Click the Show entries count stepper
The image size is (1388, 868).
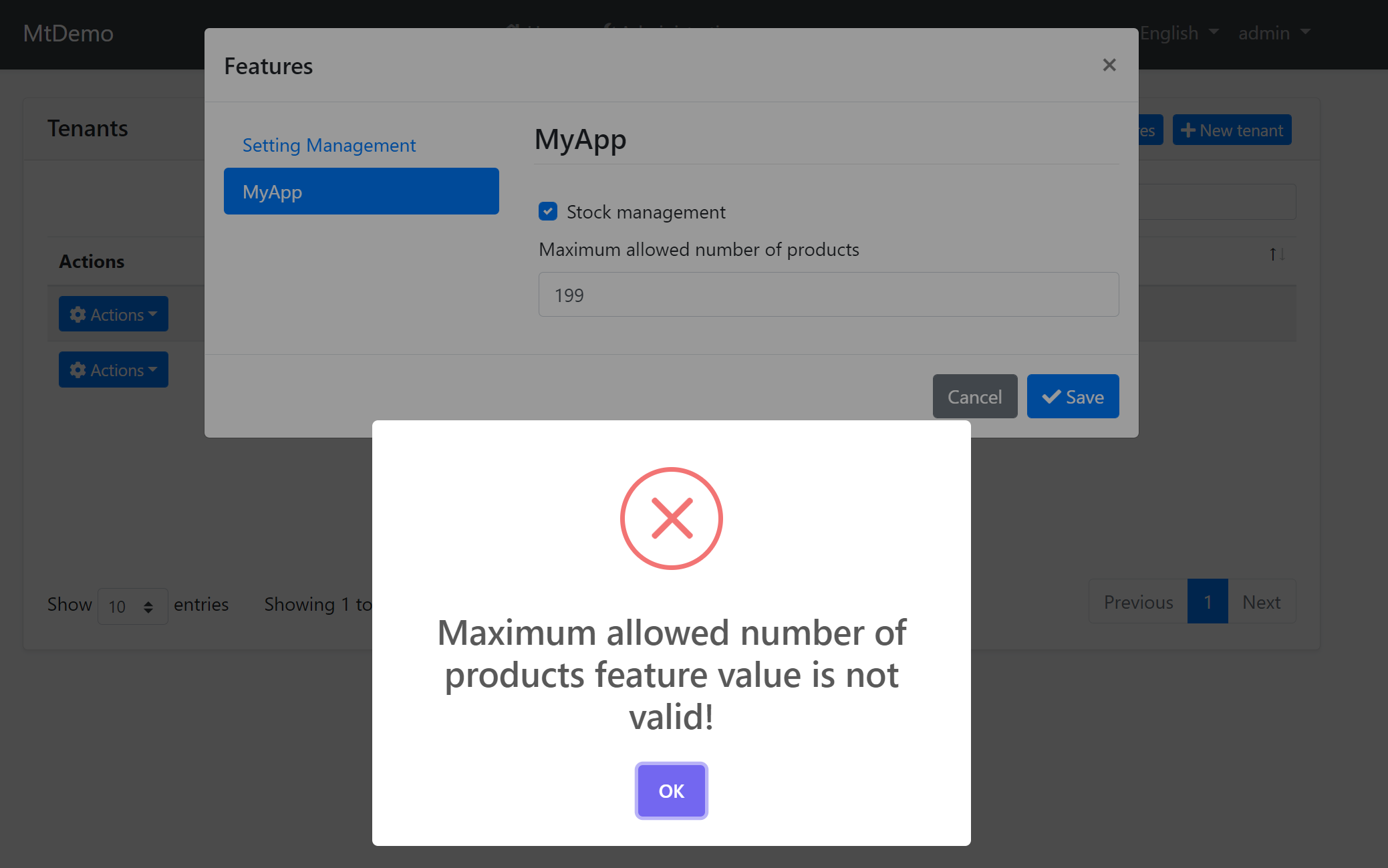148,605
